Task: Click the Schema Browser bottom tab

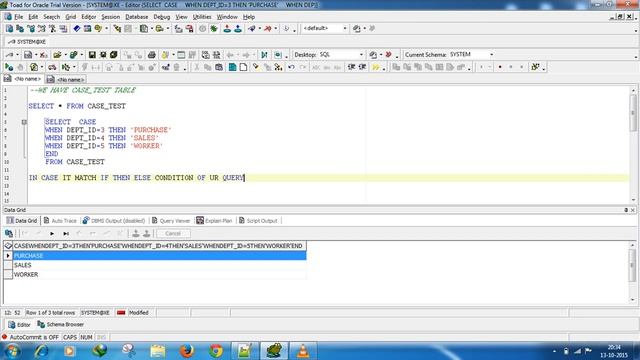Action: (x=60, y=324)
